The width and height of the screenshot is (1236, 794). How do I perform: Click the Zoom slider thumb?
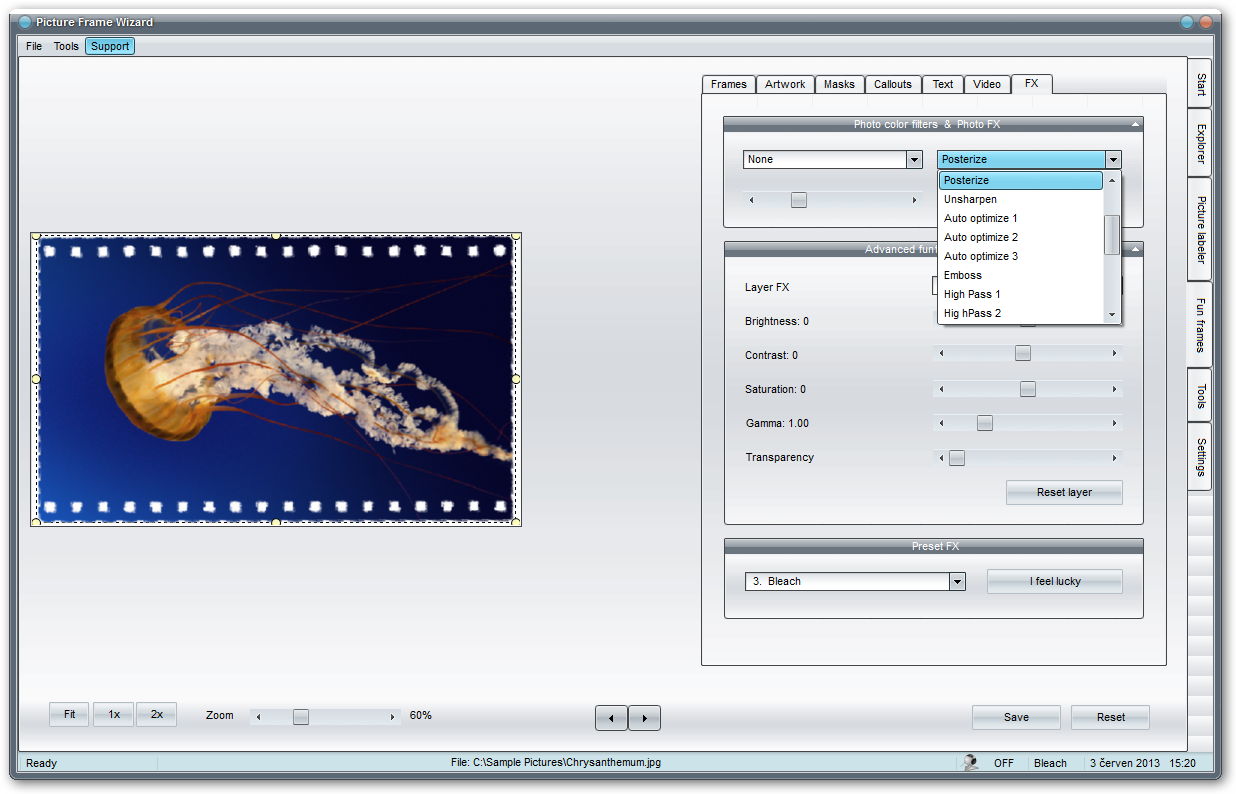coord(300,716)
